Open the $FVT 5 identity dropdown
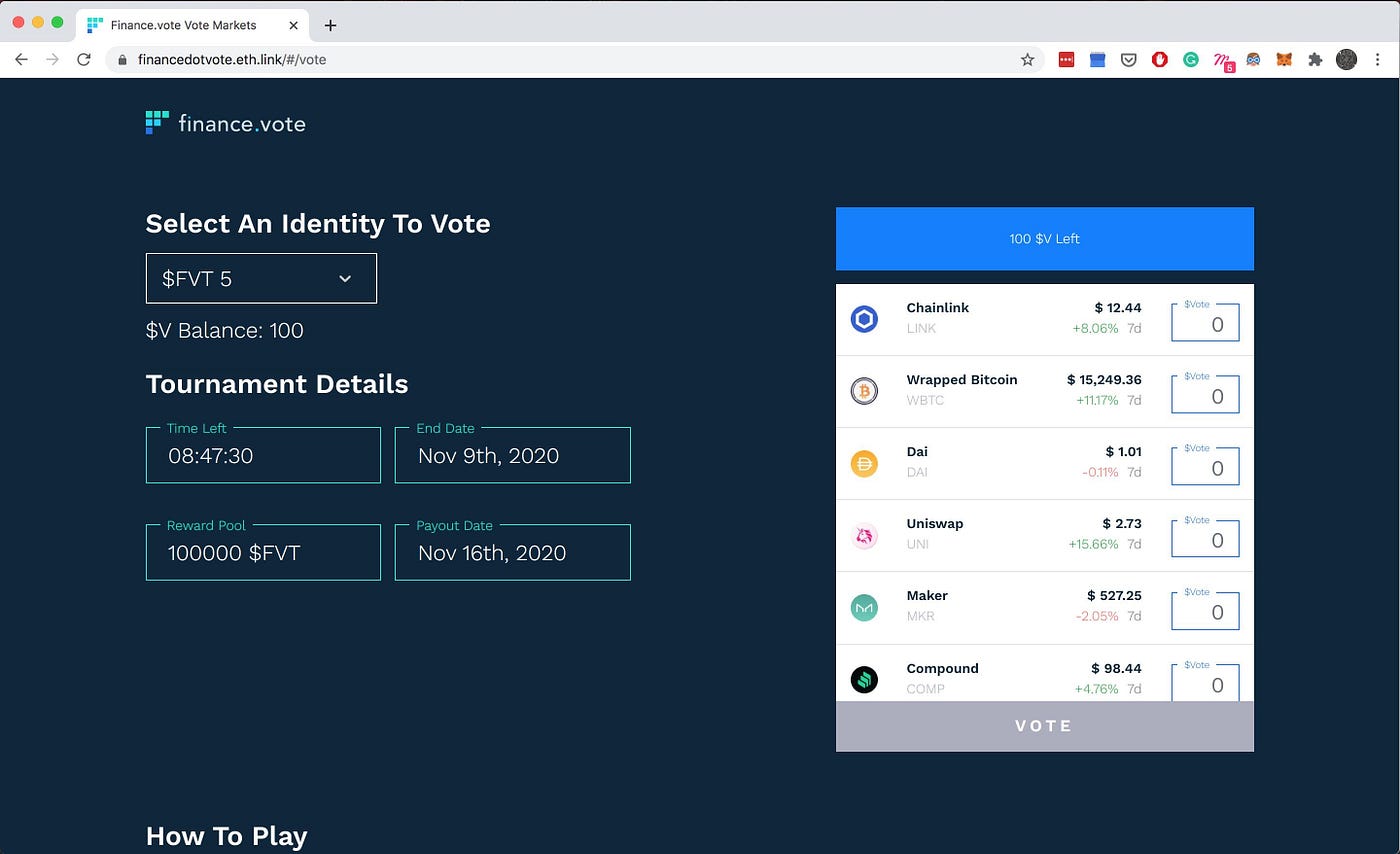The width and height of the screenshot is (1400, 854). (261, 278)
